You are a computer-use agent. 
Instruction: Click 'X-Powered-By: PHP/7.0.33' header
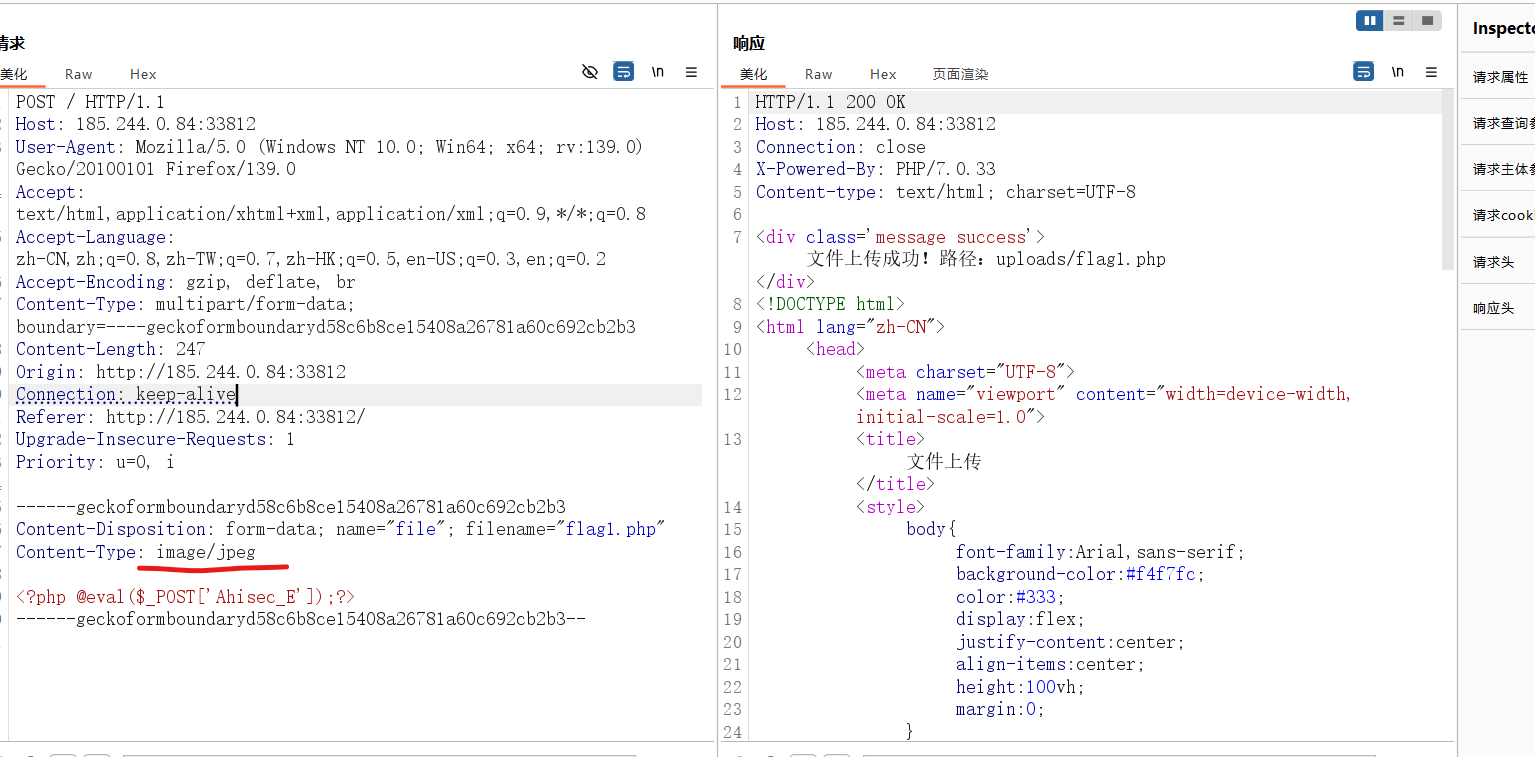(x=876, y=169)
